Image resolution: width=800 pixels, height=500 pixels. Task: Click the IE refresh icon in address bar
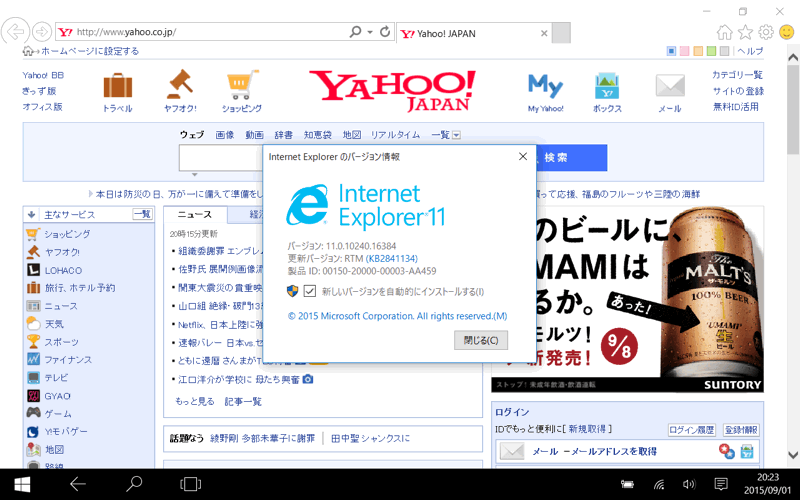coord(385,32)
